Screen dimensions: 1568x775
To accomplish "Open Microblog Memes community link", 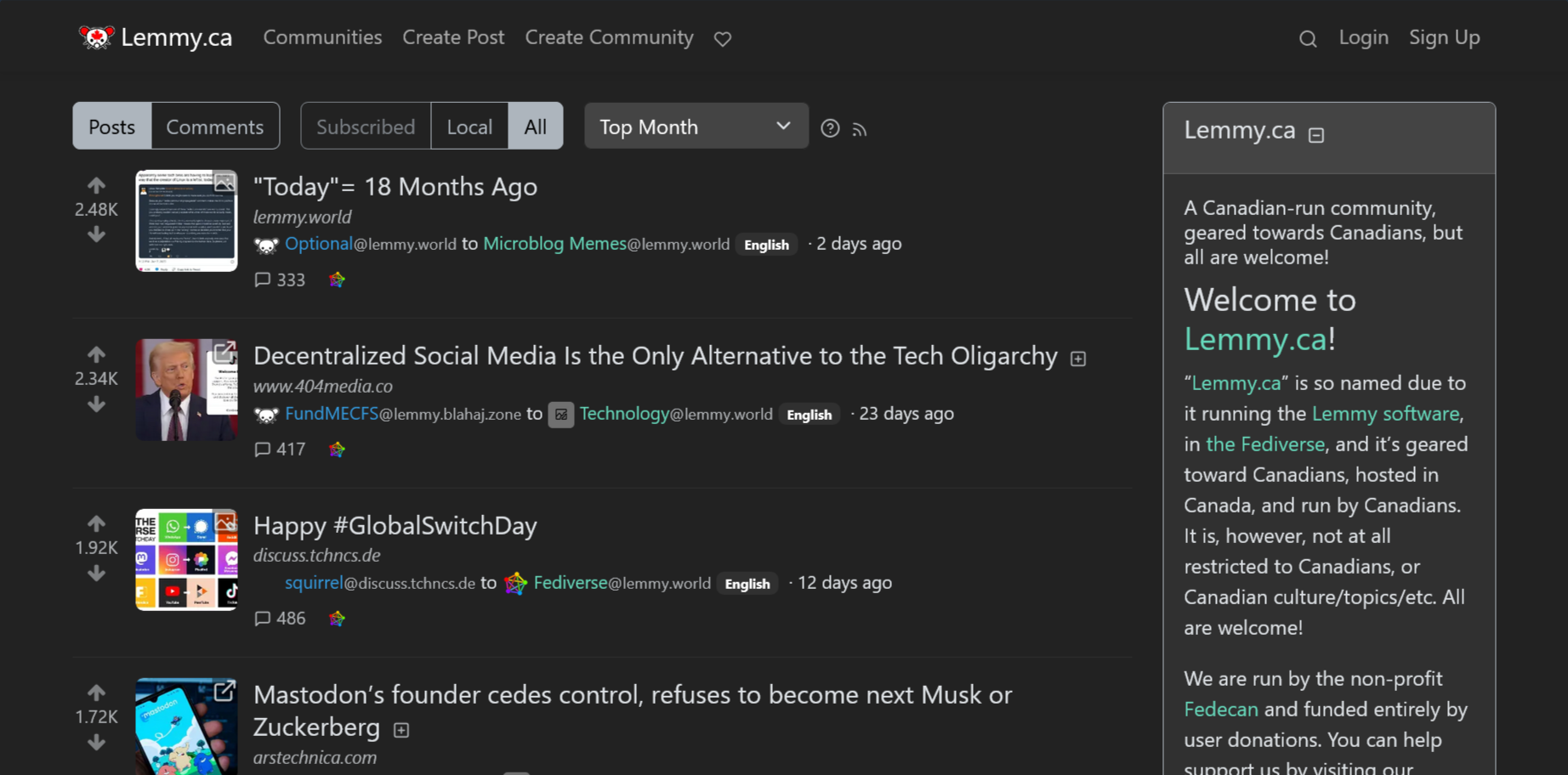I will pyautogui.click(x=606, y=244).
